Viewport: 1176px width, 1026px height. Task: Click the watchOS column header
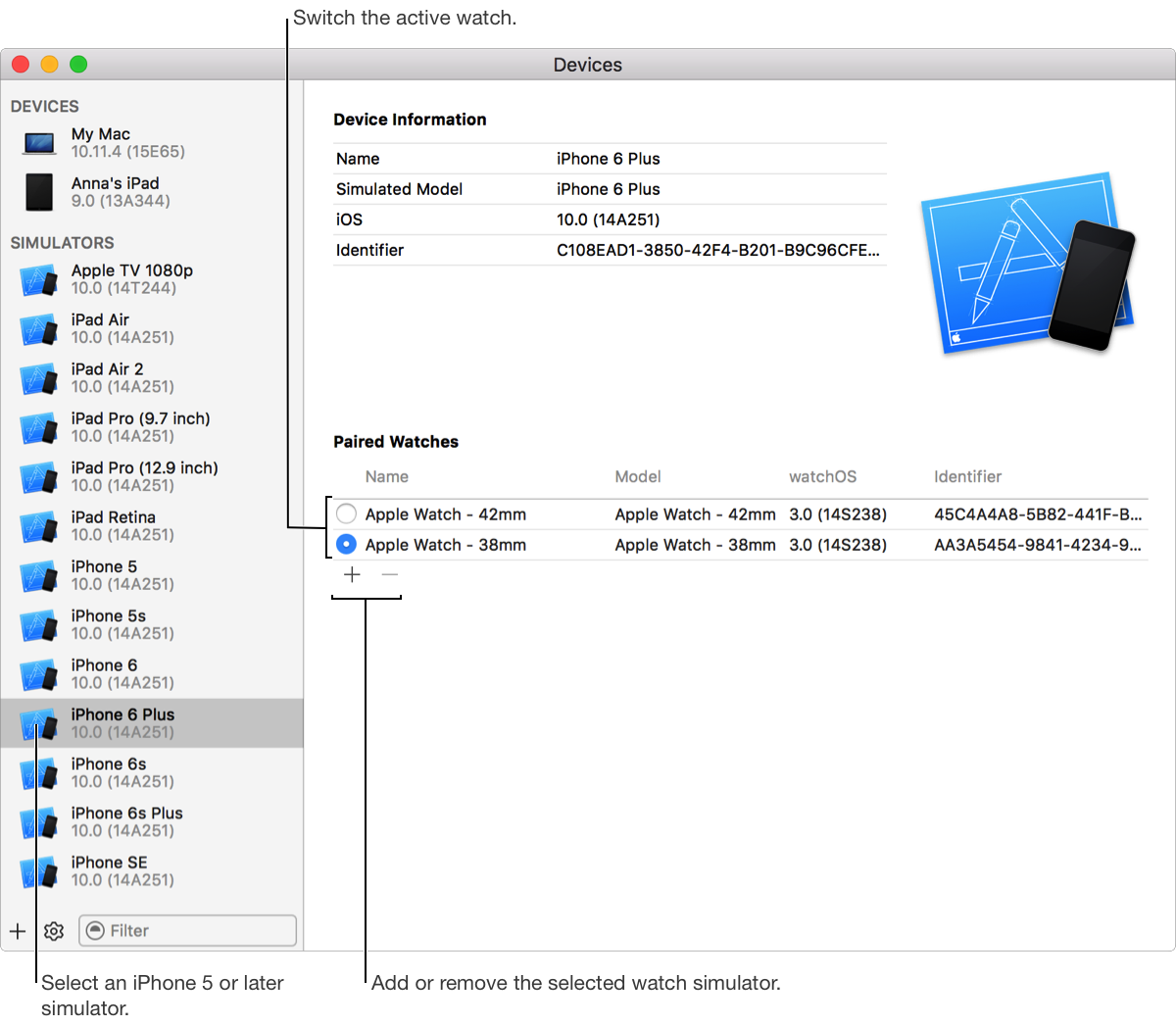pyautogui.click(x=822, y=476)
